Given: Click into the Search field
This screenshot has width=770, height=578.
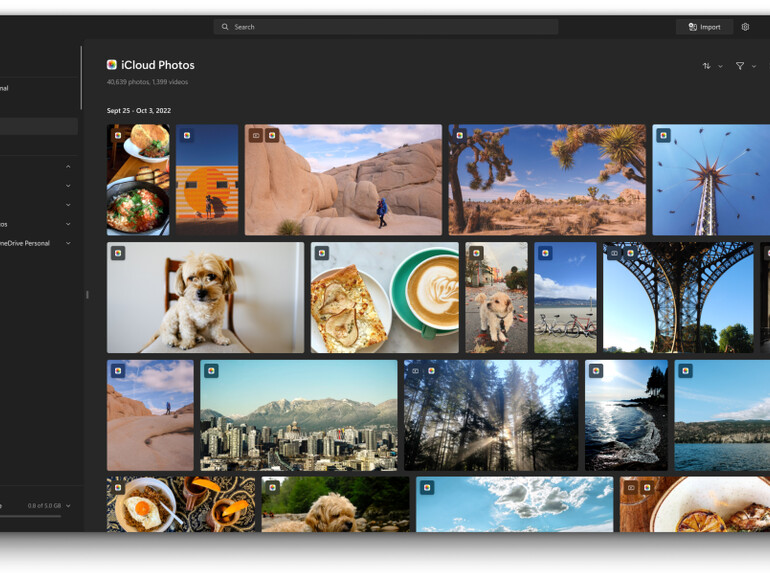Looking at the screenshot, I should (385, 27).
